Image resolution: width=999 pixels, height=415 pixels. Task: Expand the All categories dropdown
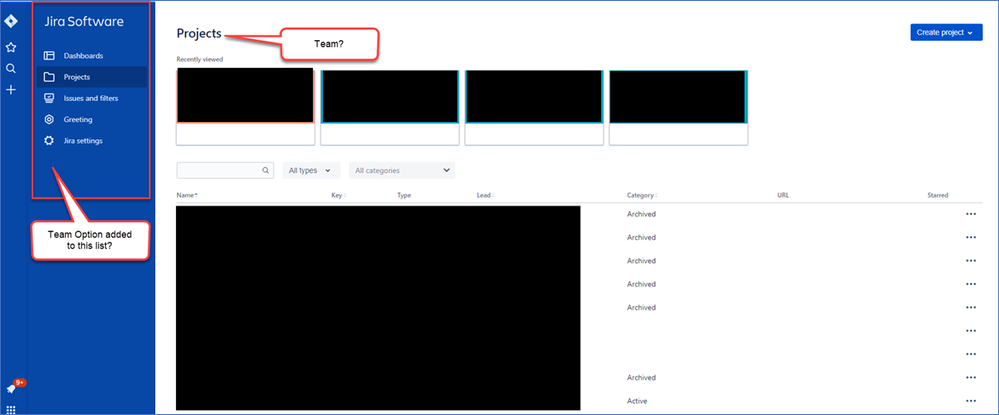pyautogui.click(x=402, y=170)
